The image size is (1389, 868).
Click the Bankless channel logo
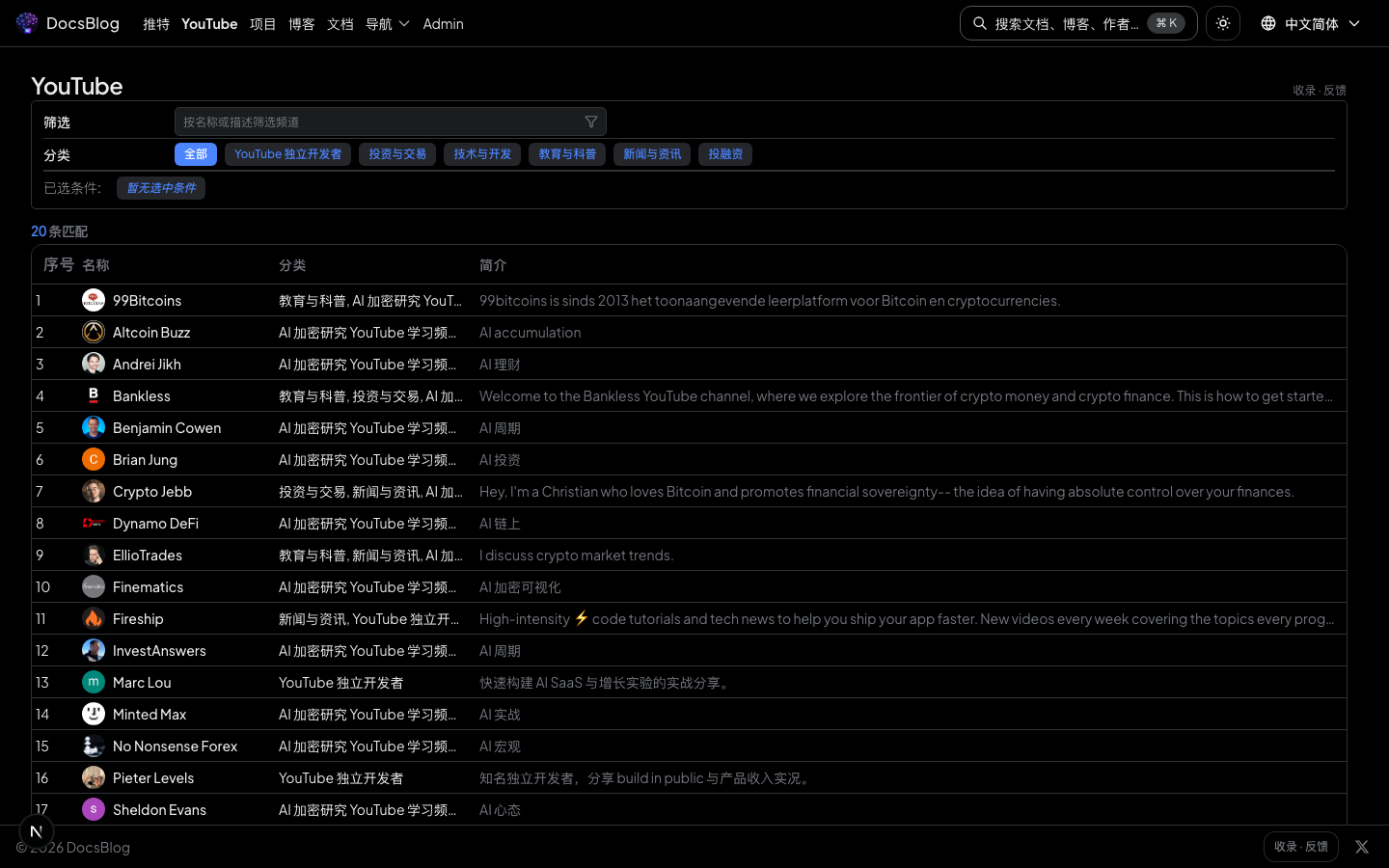(94, 396)
